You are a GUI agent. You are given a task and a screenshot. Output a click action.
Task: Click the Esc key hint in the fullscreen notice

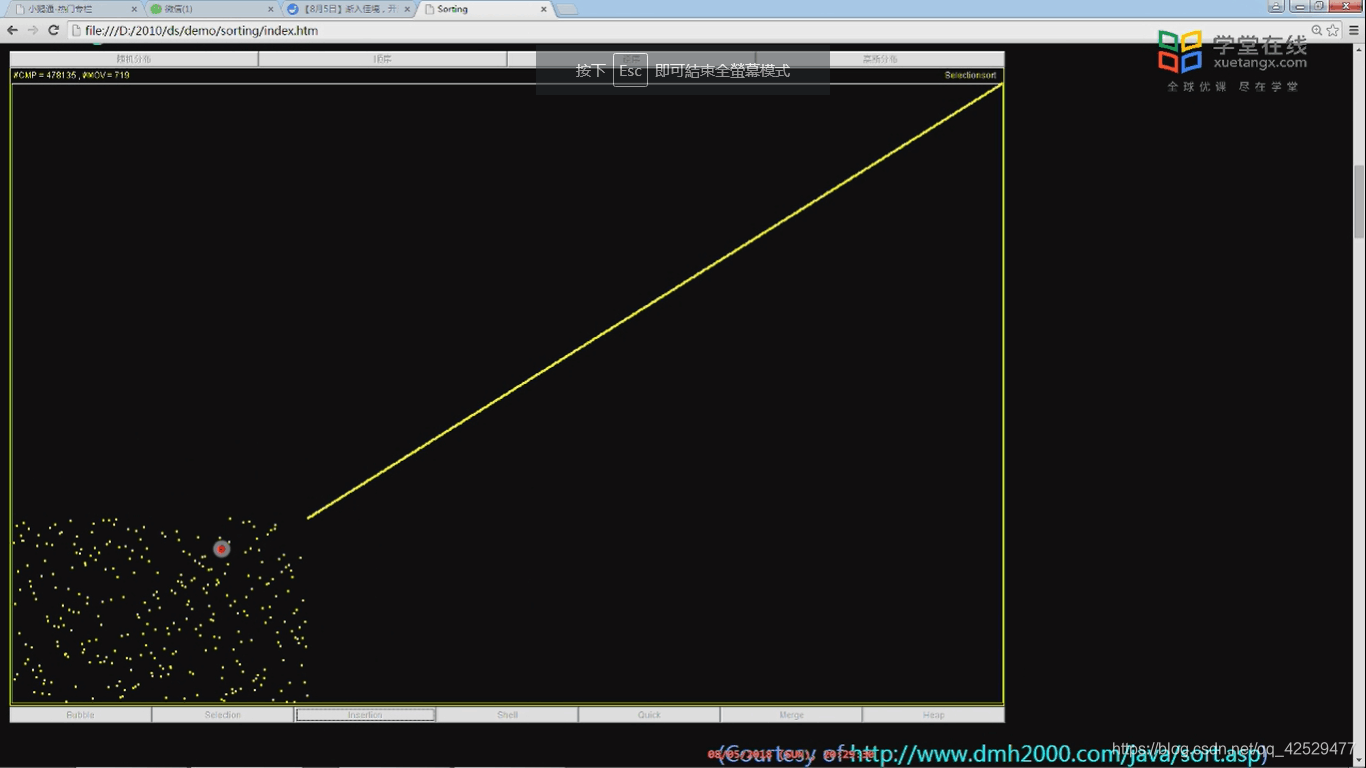pos(630,71)
